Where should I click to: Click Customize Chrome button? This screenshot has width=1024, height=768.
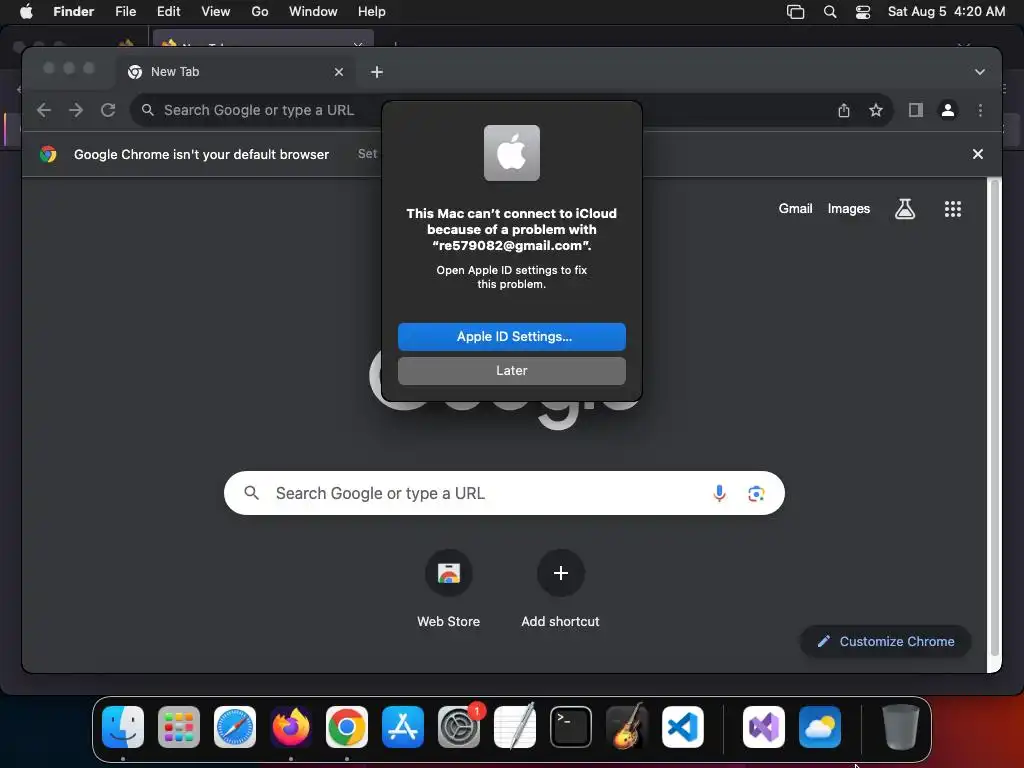pyautogui.click(x=886, y=641)
